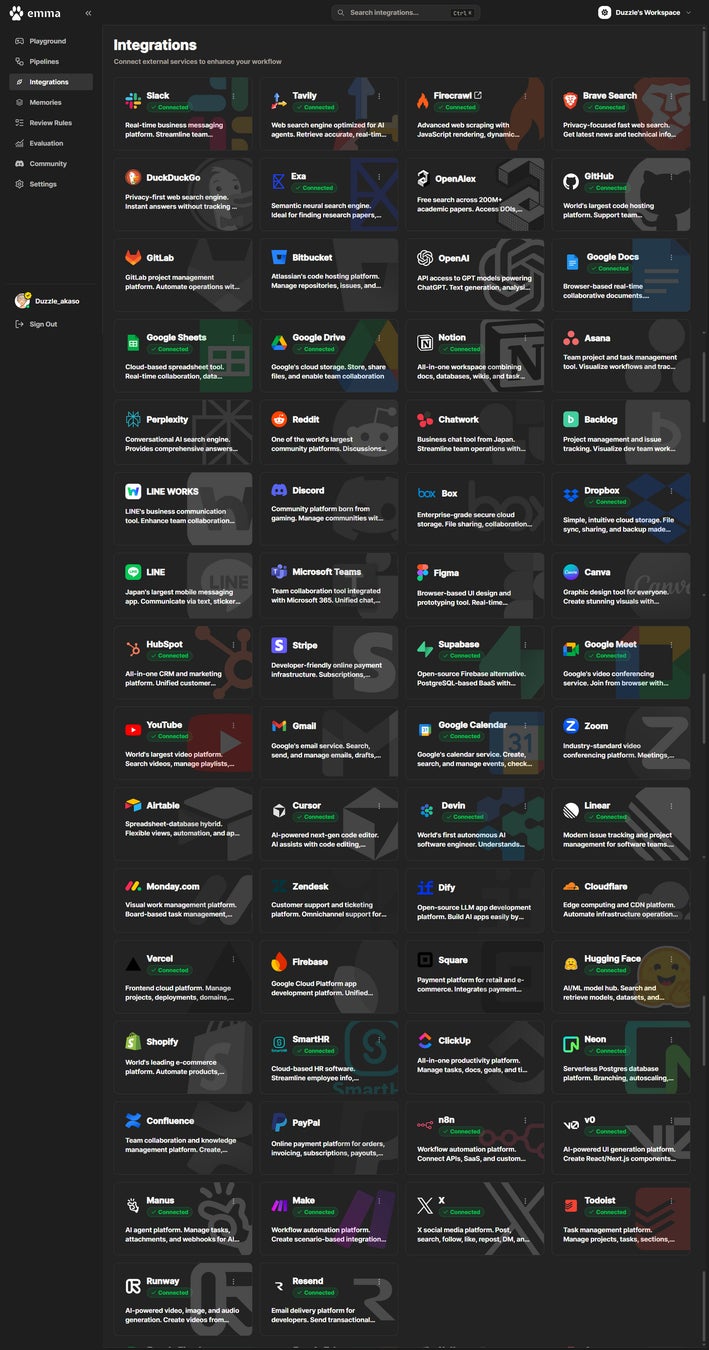Click the Slack logo icon
Viewport: 709px width, 1350px height.
coord(133,101)
